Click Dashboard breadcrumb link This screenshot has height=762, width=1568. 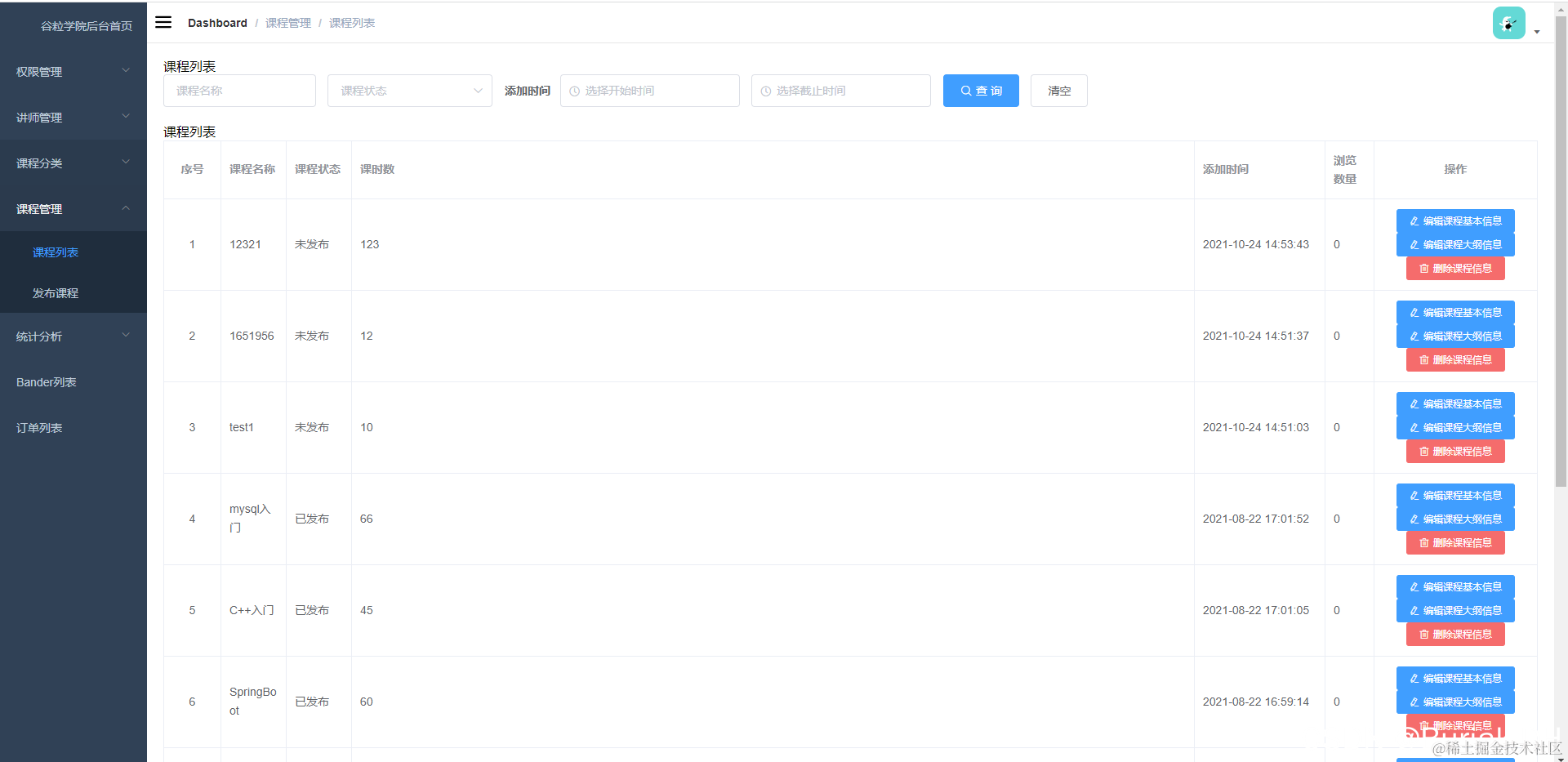(217, 23)
